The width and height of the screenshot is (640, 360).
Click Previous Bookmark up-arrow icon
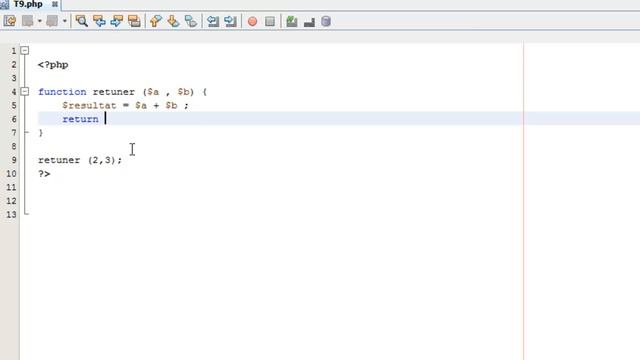pyautogui.click(x=156, y=21)
